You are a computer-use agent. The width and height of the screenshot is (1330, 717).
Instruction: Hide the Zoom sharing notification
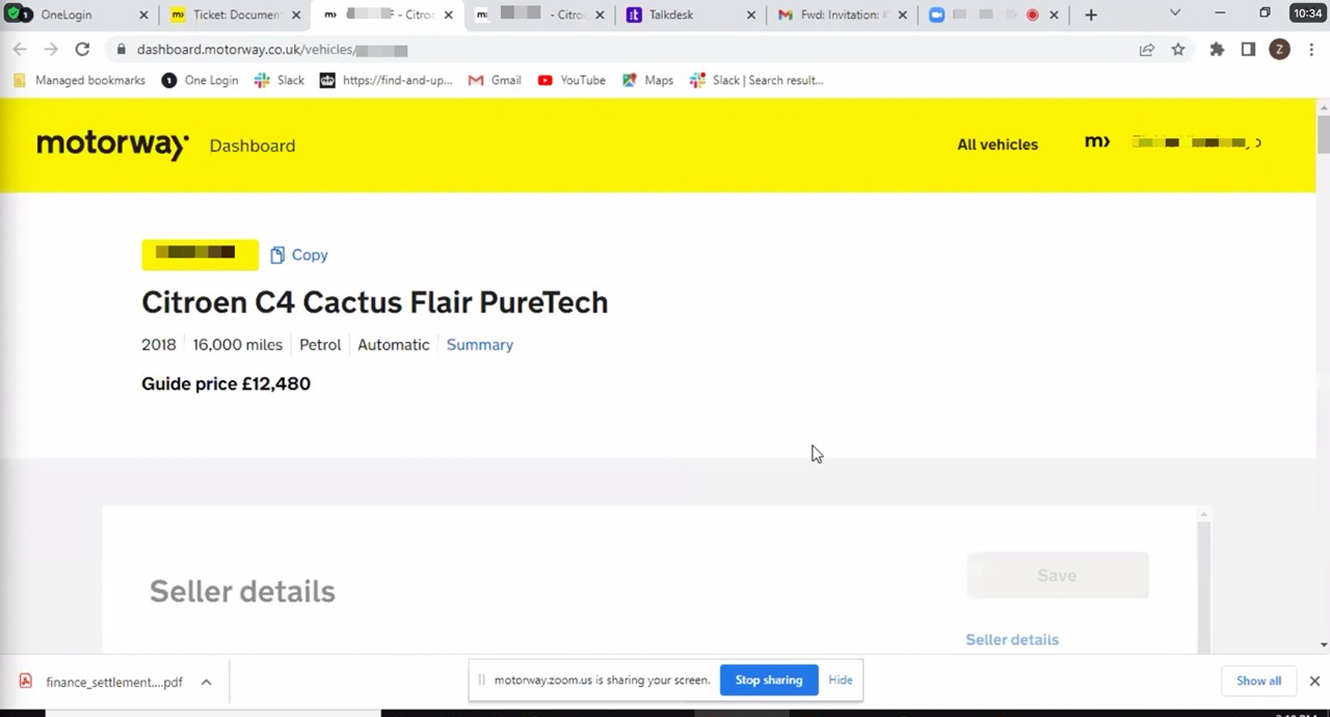tap(840, 680)
